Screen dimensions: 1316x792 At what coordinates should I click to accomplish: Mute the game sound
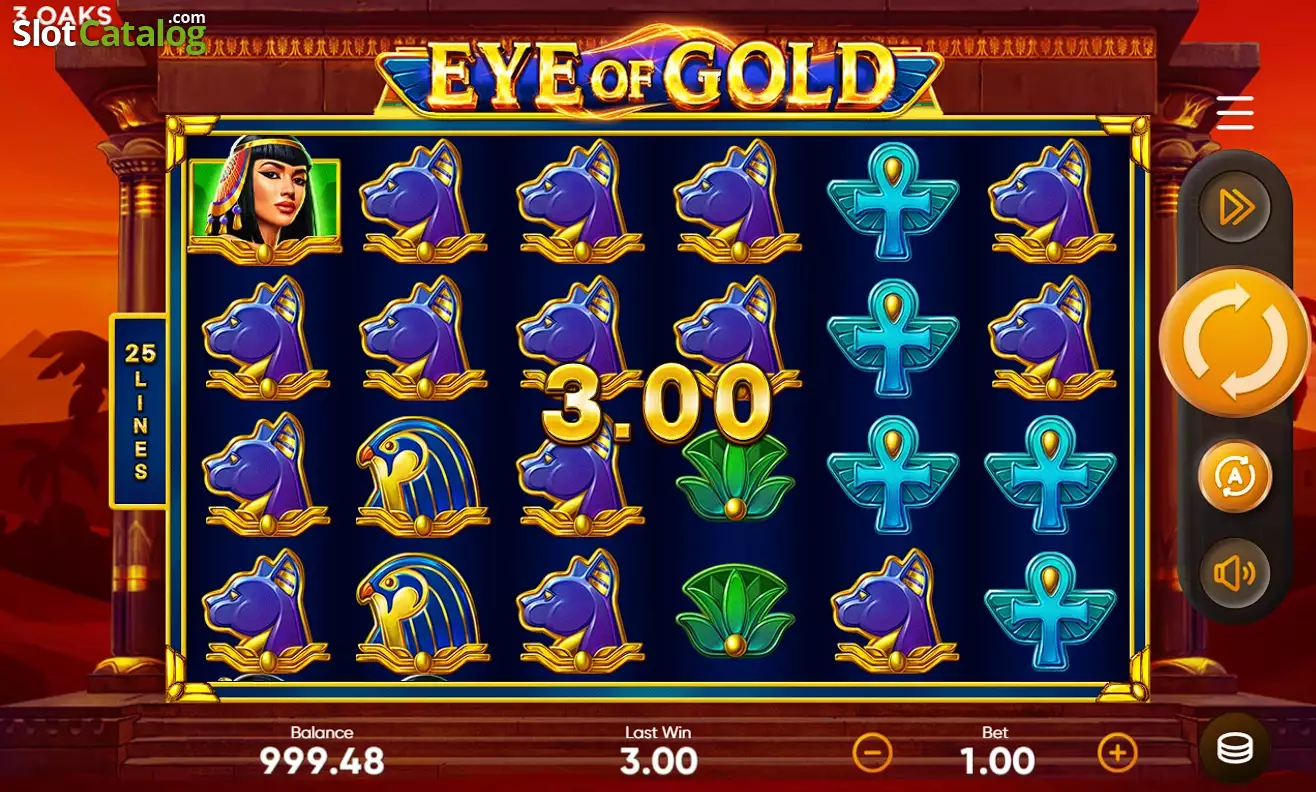[1235, 573]
